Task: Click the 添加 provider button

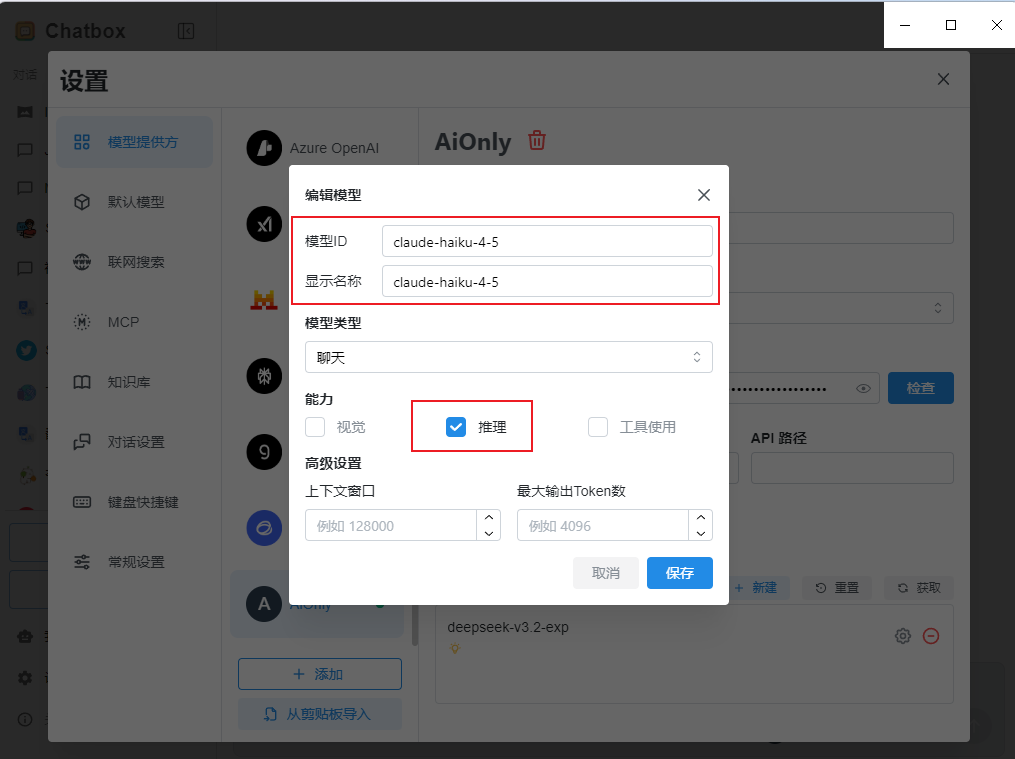Action: point(320,674)
